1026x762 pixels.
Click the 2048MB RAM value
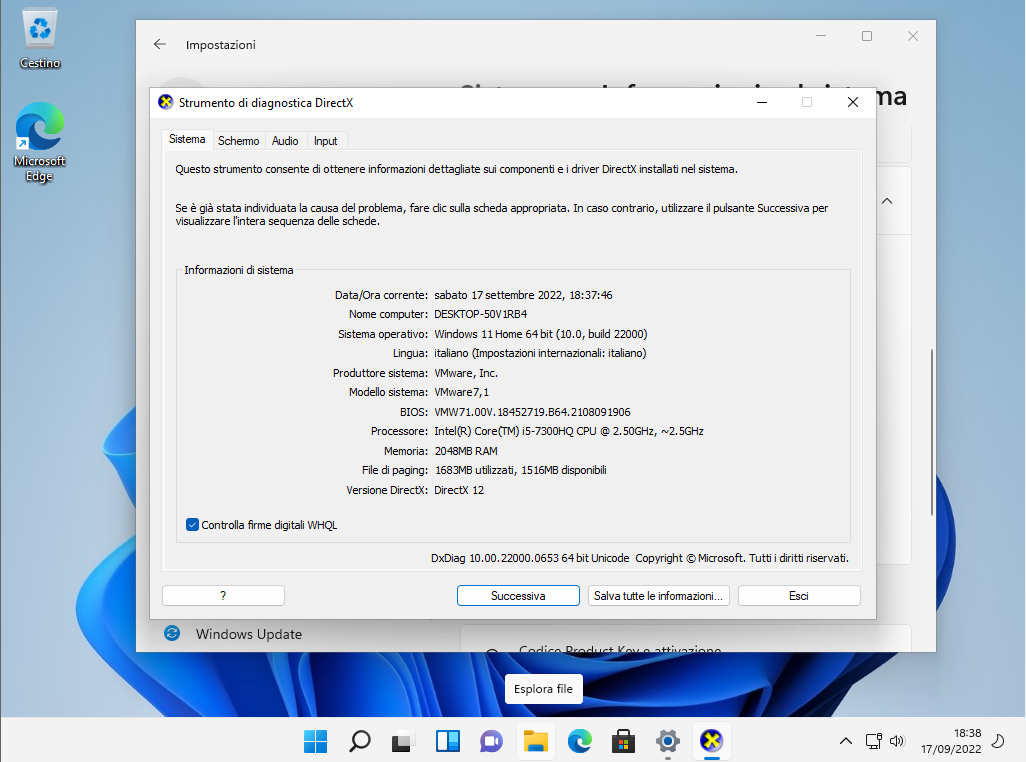click(466, 451)
